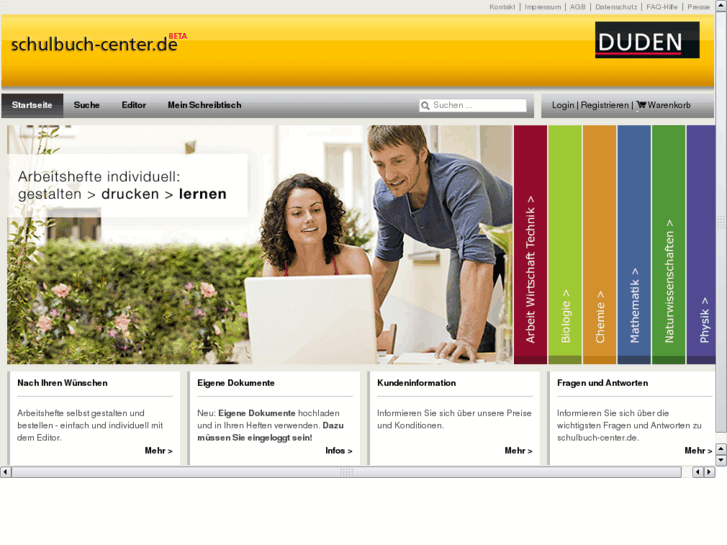Select the red Arbeit Wirtschaft Technik book spine
The image size is (727, 545).
click(530, 244)
